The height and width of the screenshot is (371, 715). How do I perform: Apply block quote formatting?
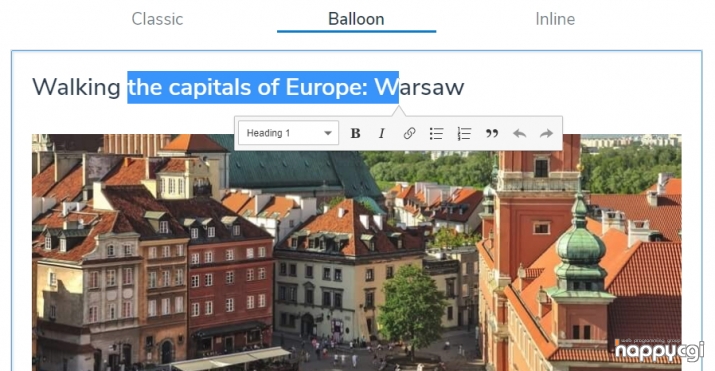(x=492, y=133)
